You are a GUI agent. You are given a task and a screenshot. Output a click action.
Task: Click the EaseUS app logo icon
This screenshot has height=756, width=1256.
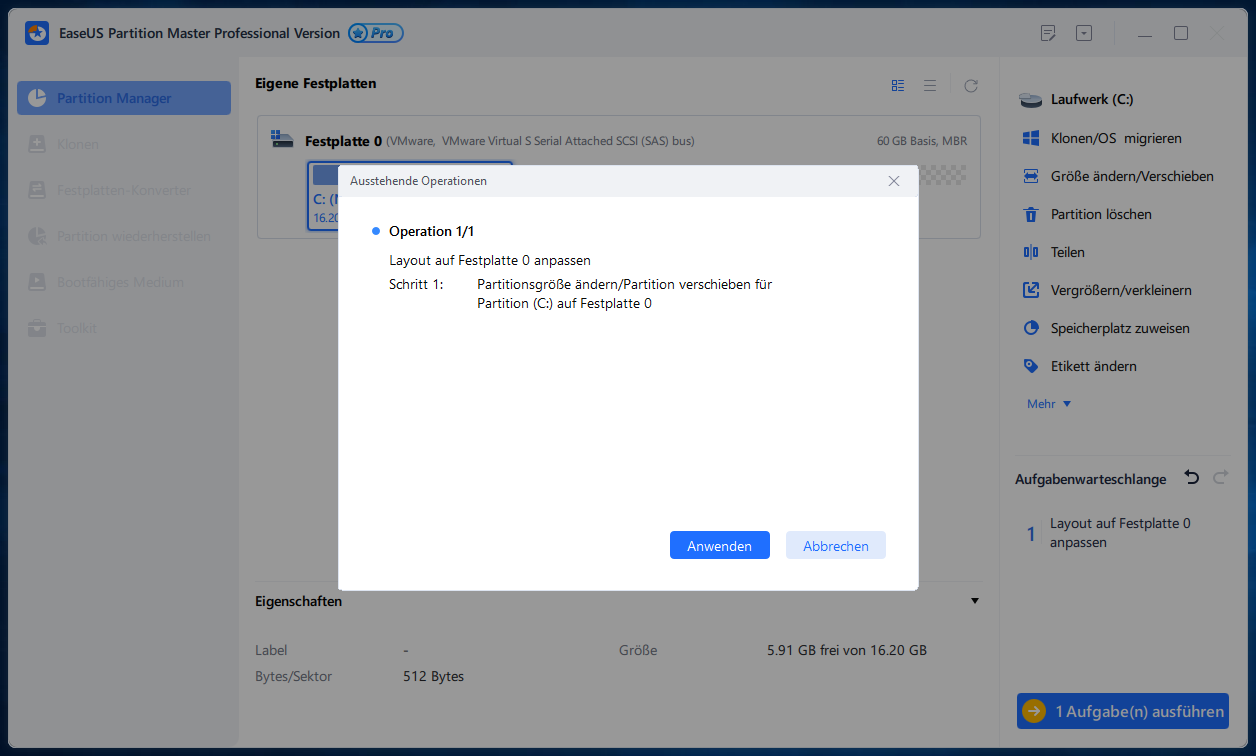(x=37, y=33)
